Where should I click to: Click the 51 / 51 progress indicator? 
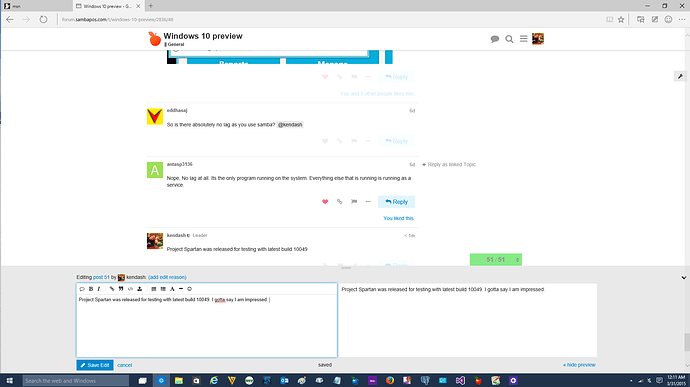(496, 260)
